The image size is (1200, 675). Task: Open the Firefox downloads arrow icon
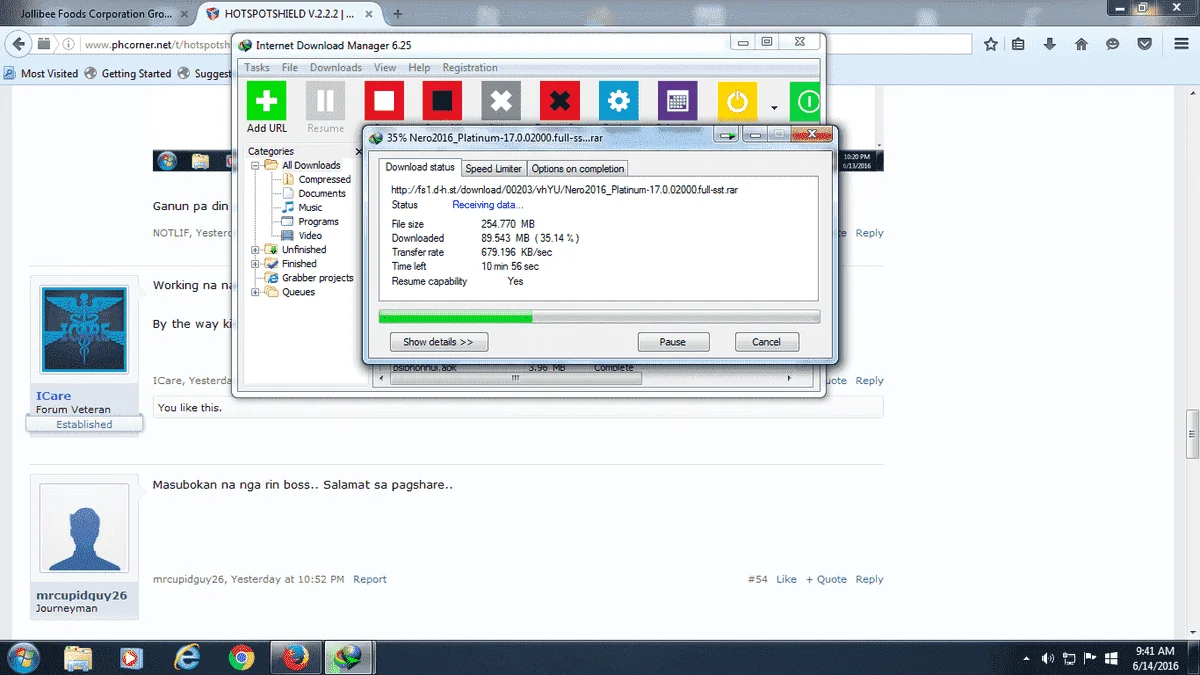pos(1050,44)
